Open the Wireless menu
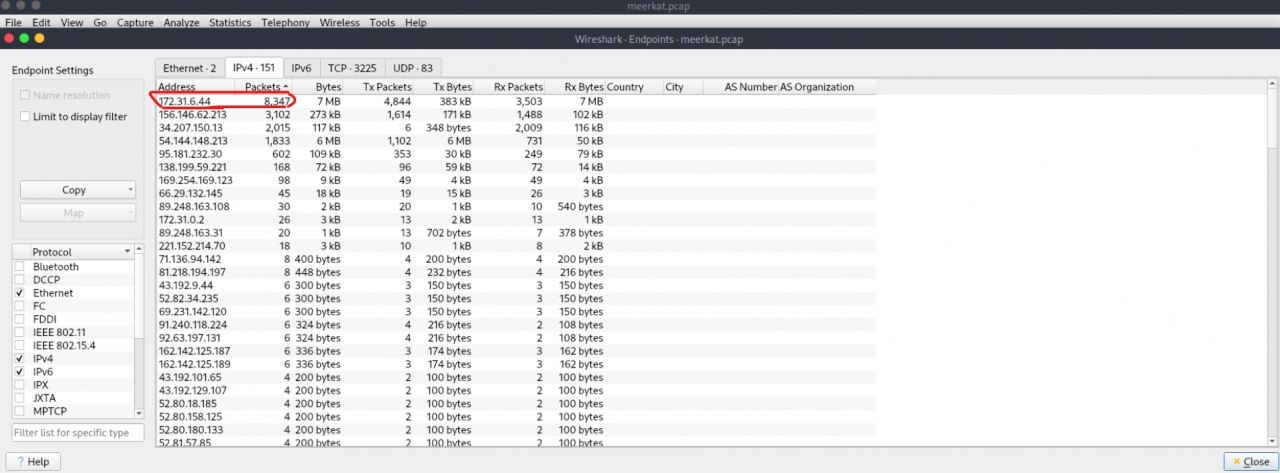This screenshot has width=1280, height=473. (x=340, y=22)
